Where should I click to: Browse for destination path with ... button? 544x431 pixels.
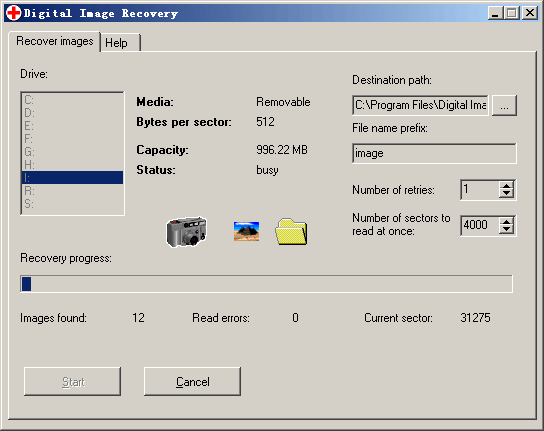coord(504,105)
